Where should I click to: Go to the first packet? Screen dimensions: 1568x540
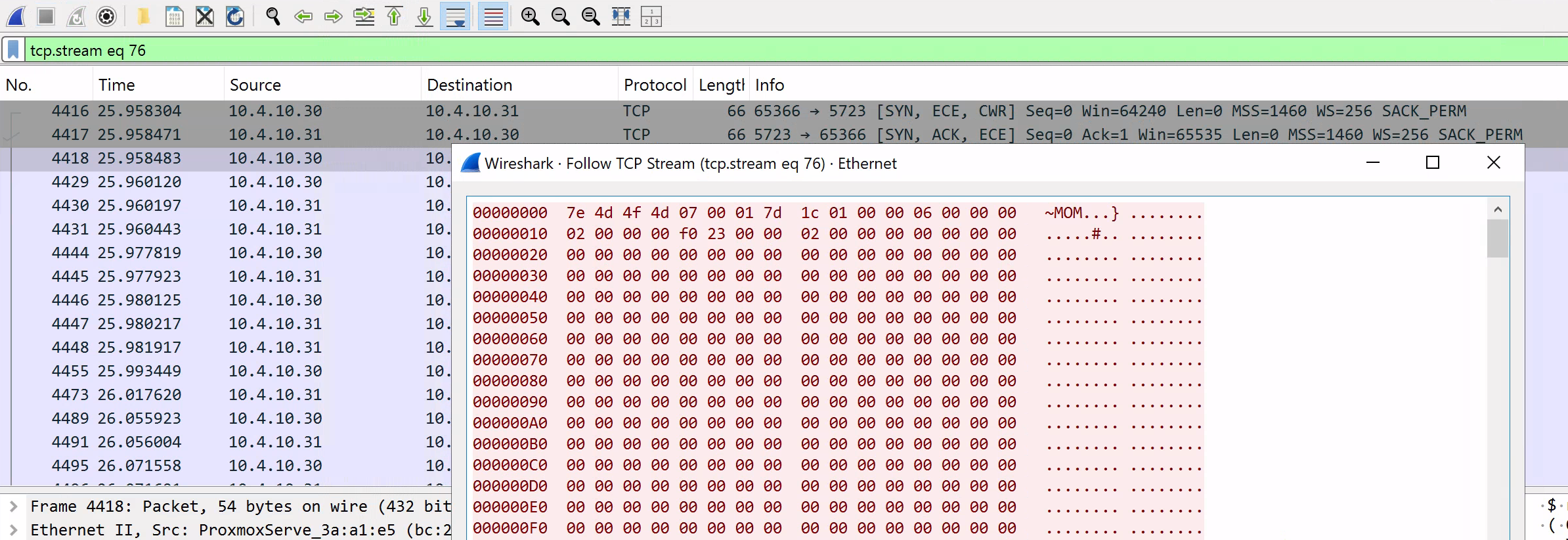click(394, 16)
